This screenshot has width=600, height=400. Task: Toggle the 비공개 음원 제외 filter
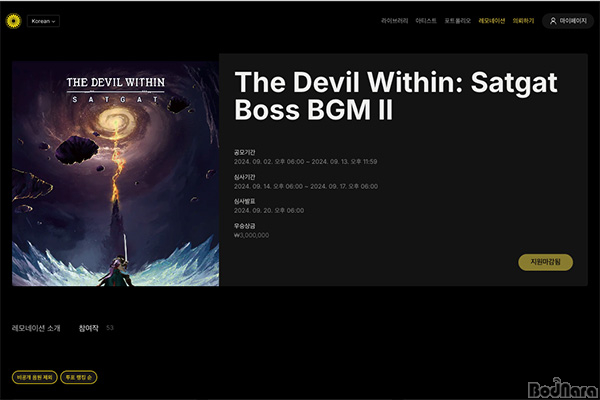click(x=34, y=377)
